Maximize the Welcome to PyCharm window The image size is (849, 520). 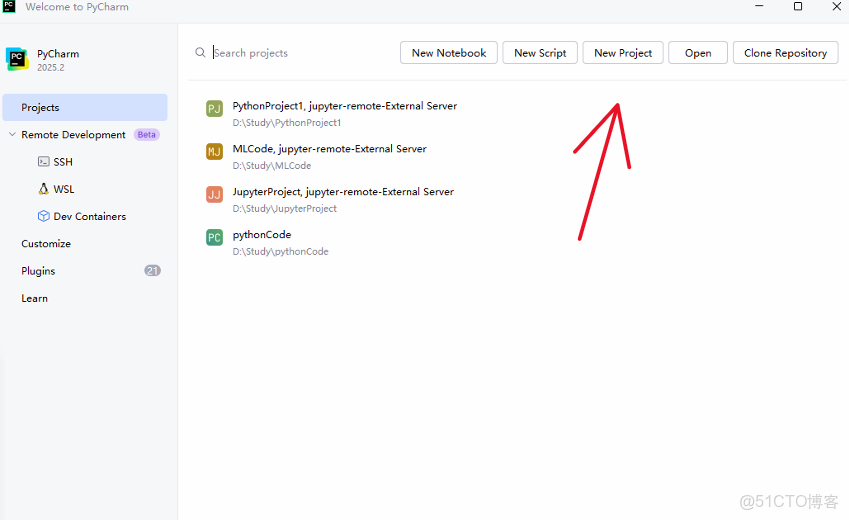pyautogui.click(x=798, y=6)
